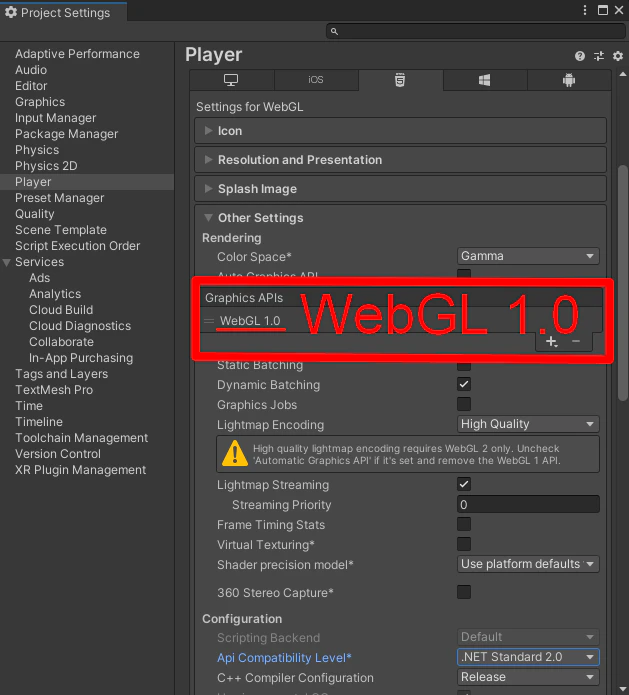Open Input Manager settings
This screenshot has width=629, height=695.
pyautogui.click(x=55, y=118)
